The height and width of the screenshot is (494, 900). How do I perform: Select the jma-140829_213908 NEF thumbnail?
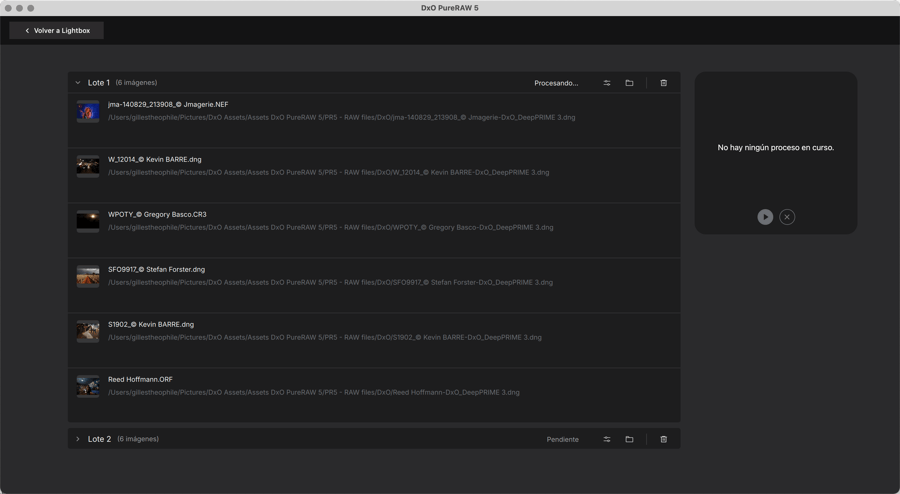pos(88,111)
